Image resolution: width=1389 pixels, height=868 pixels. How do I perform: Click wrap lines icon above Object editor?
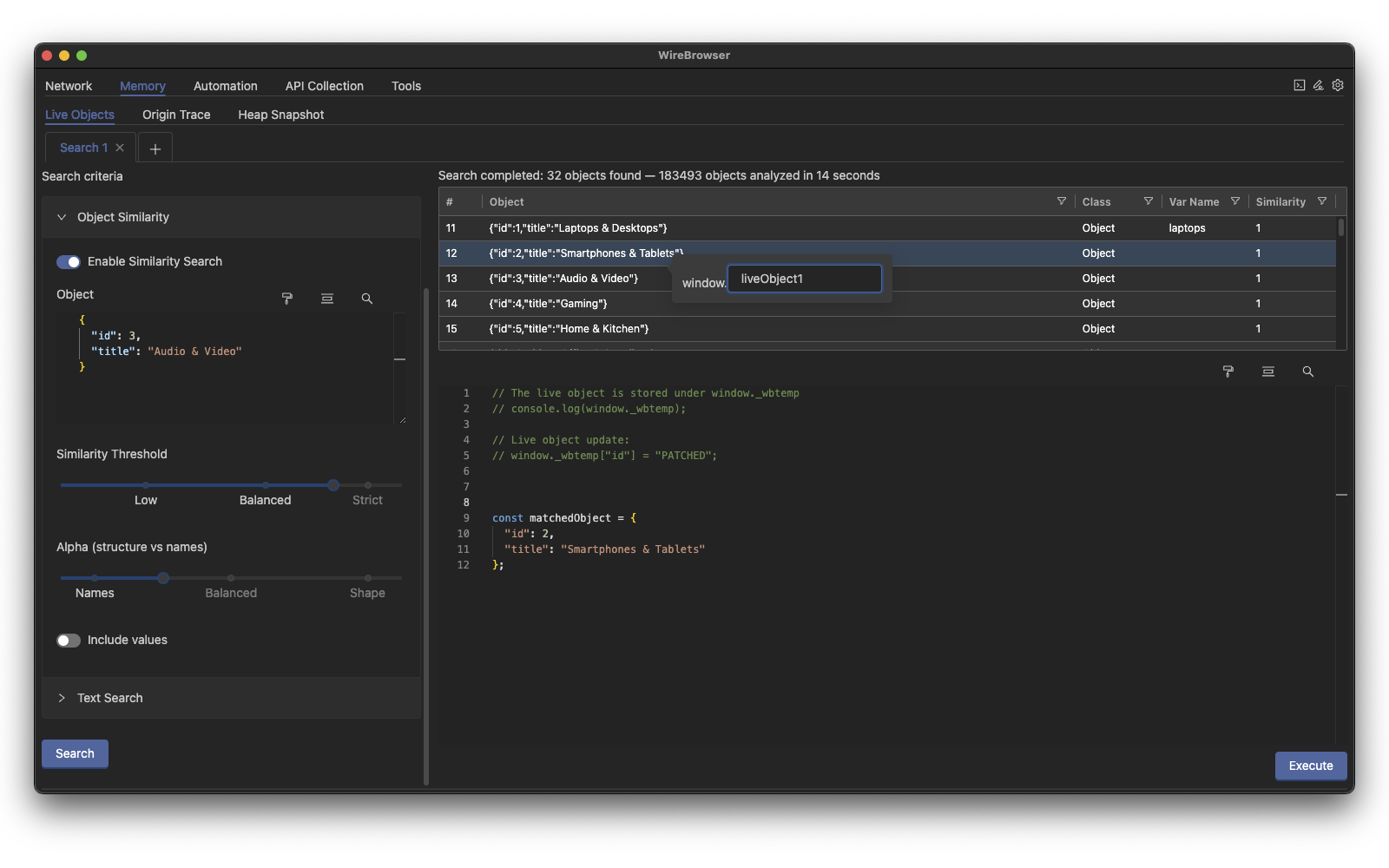pos(327,299)
